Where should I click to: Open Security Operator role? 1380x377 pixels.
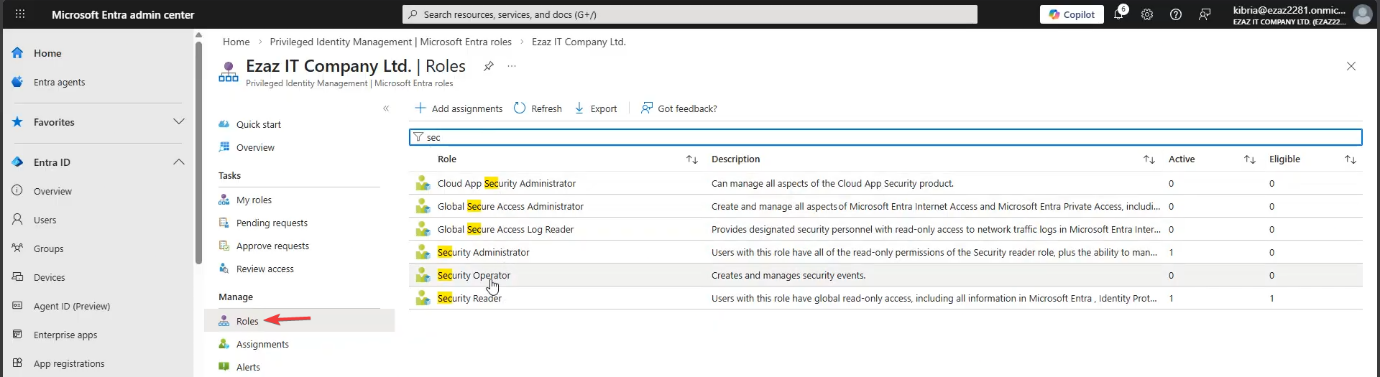pos(473,275)
